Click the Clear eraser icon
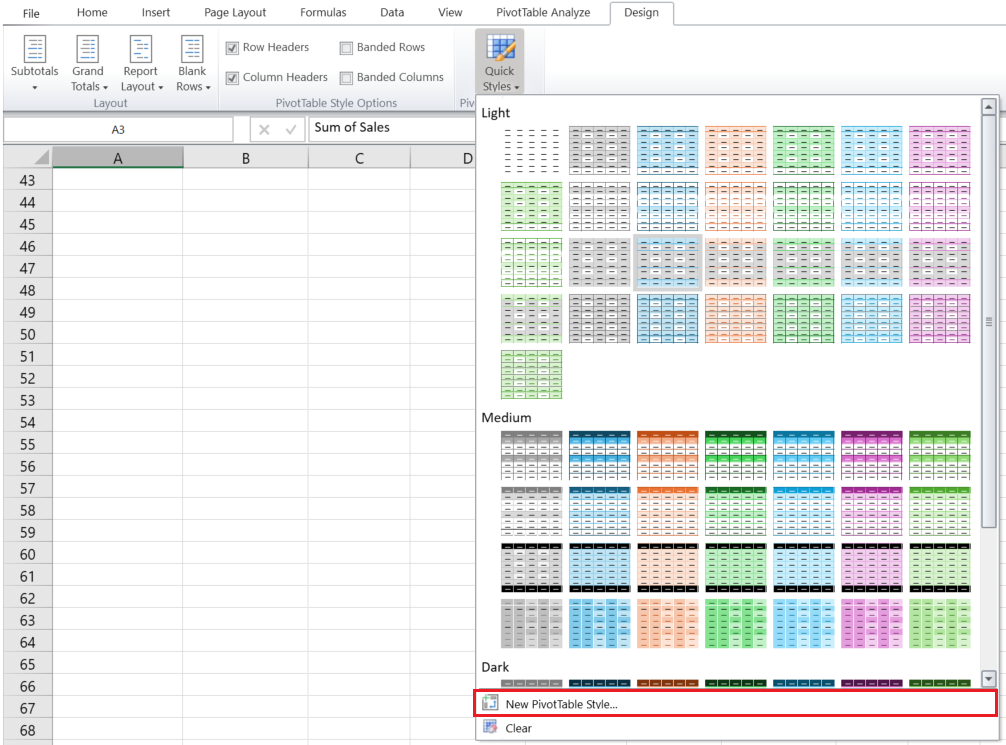1006x745 pixels. (x=490, y=727)
